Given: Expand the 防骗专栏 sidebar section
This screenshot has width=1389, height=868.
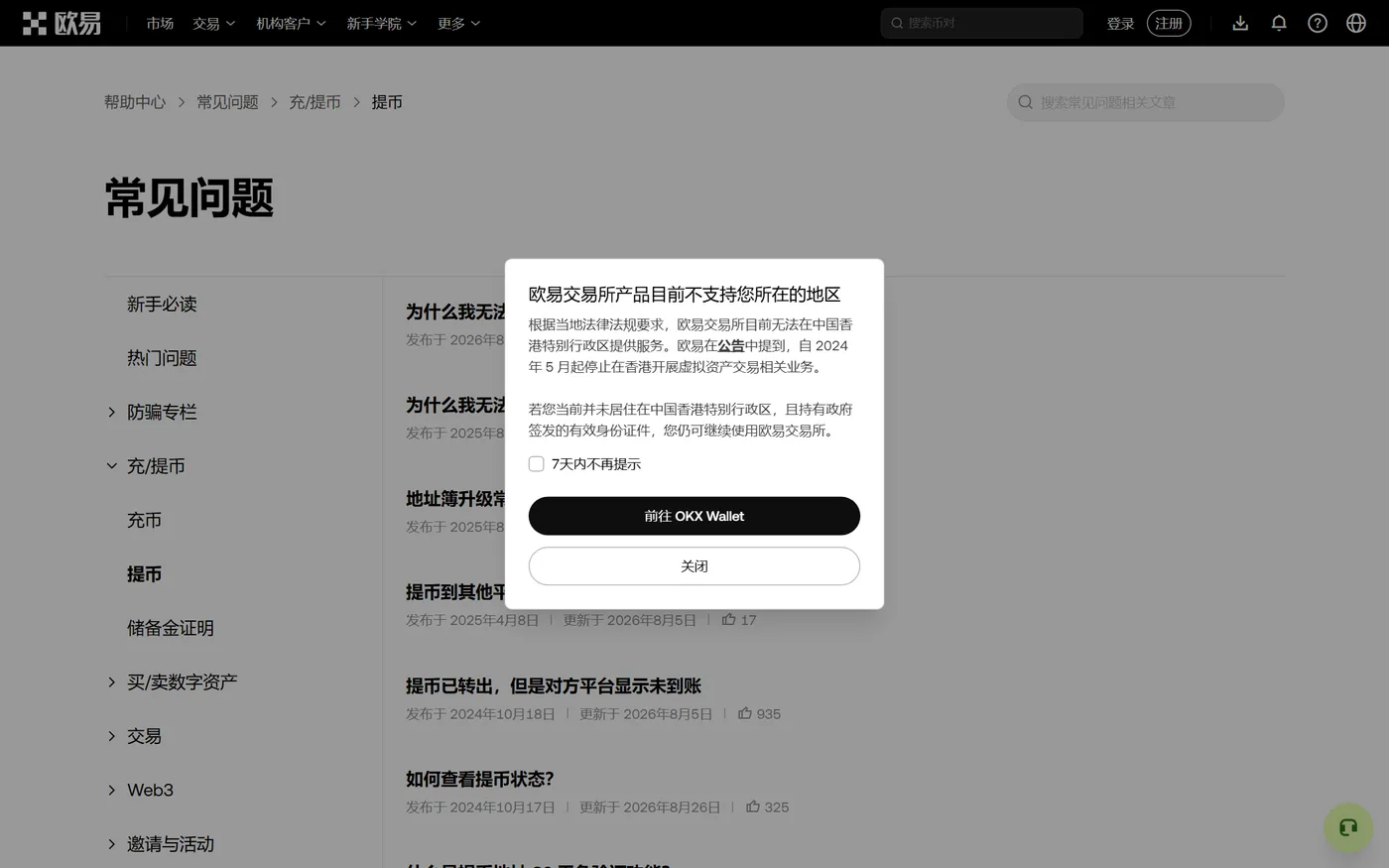Looking at the screenshot, I should pyautogui.click(x=112, y=412).
